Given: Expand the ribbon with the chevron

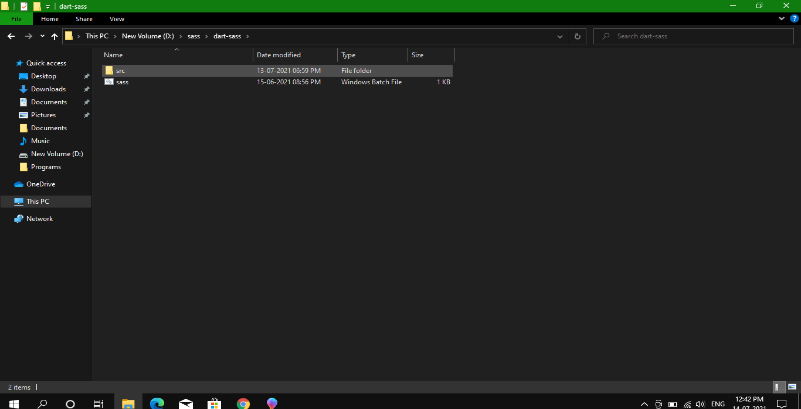Looking at the screenshot, I should click(781, 18).
